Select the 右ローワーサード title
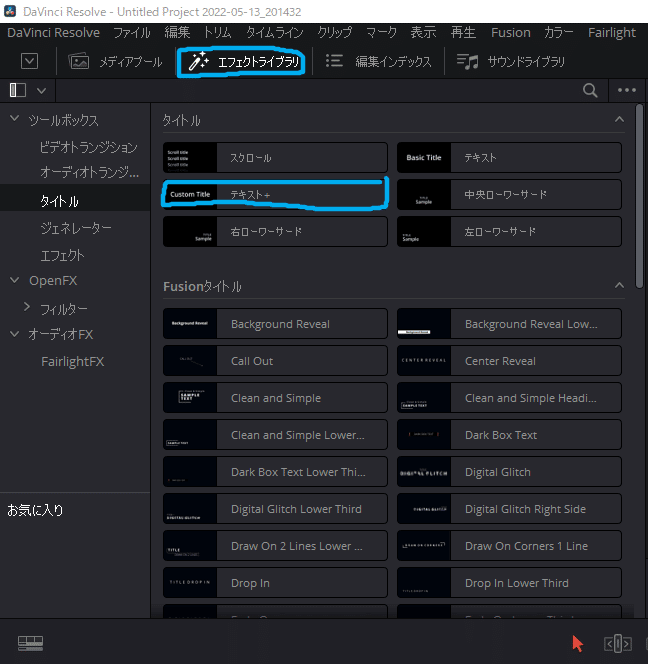This screenshot has height=664, width=648. [x=275, y=232]
